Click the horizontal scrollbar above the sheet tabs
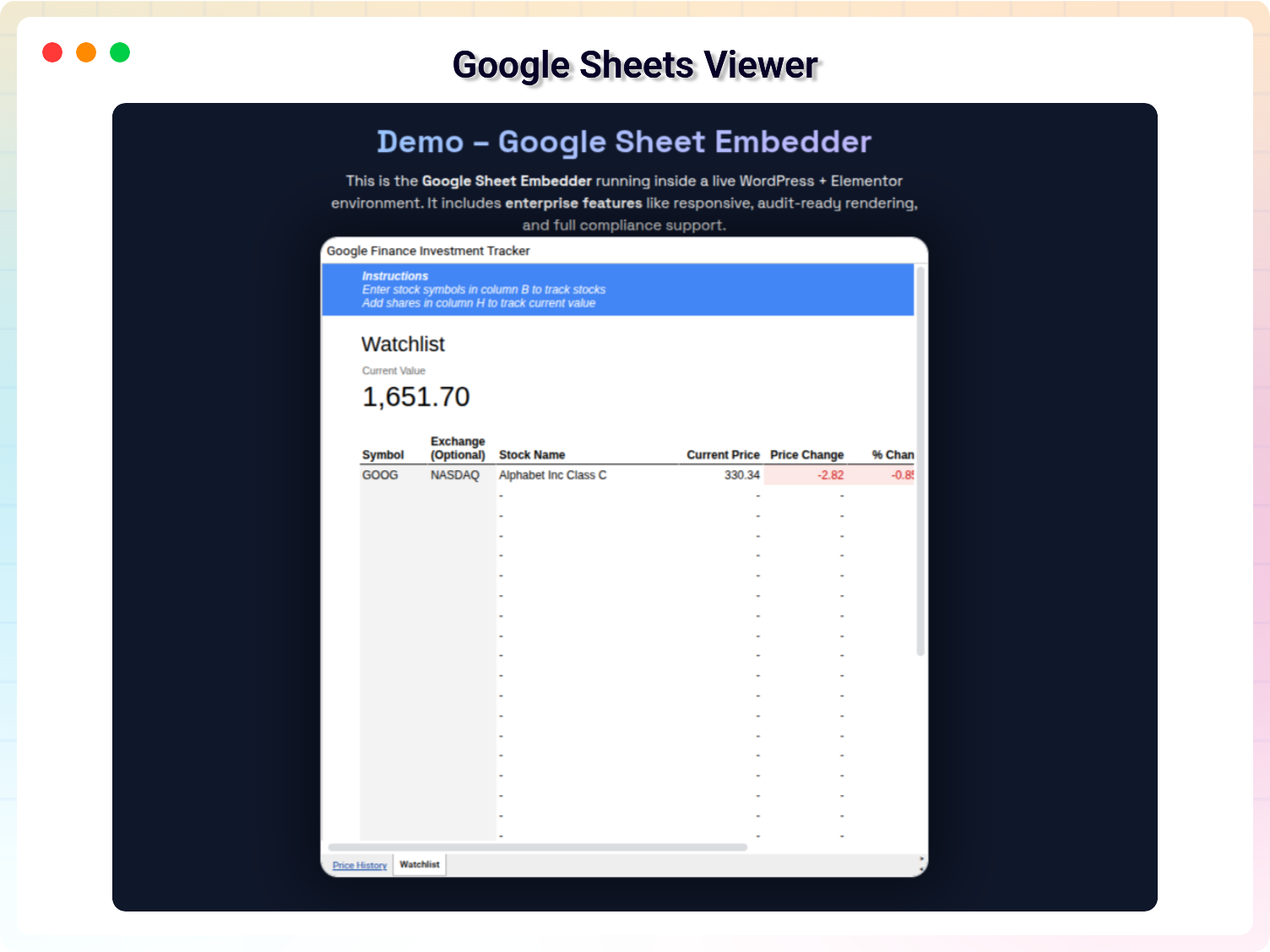 tap(537, 847)
